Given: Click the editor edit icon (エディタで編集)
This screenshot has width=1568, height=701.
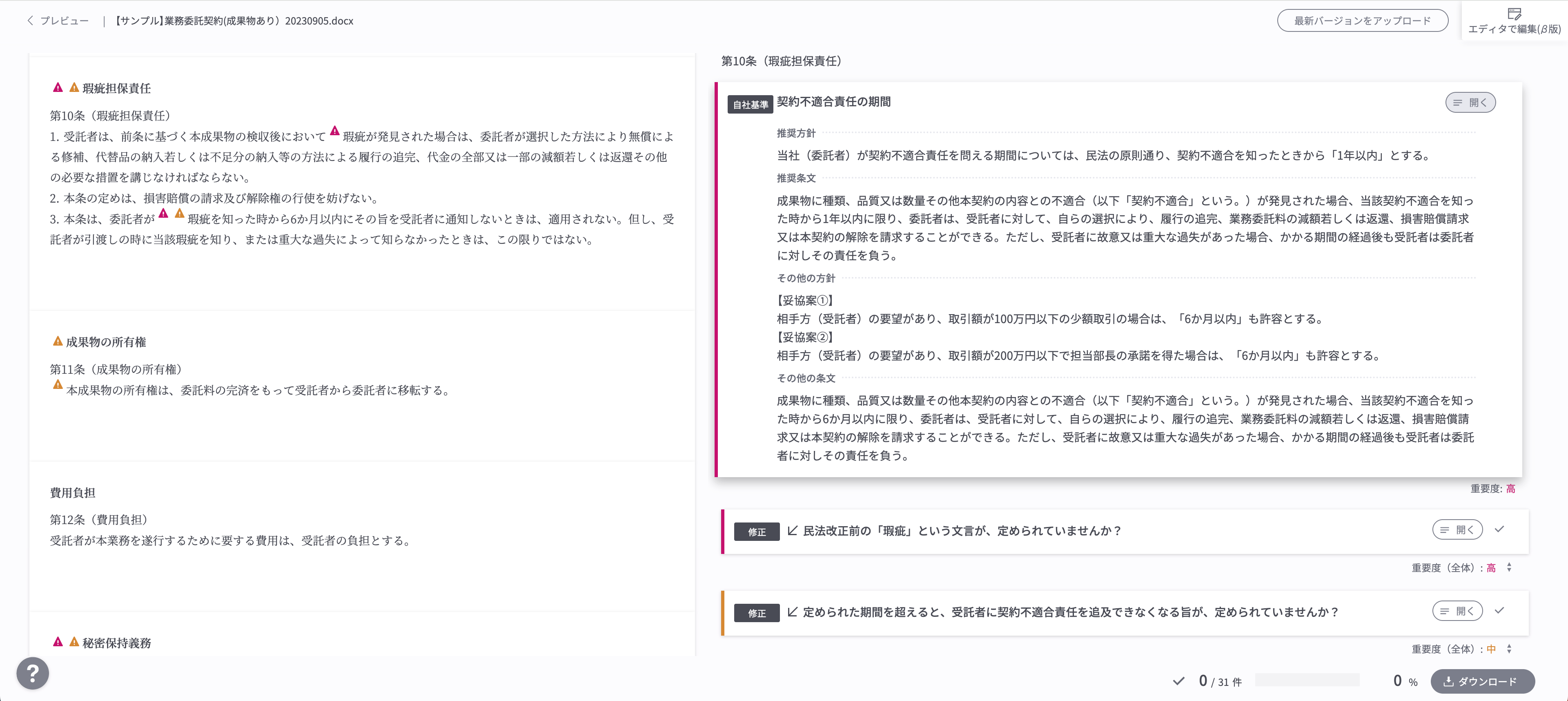Looking at the screenshot, I should coord(1514,14).
